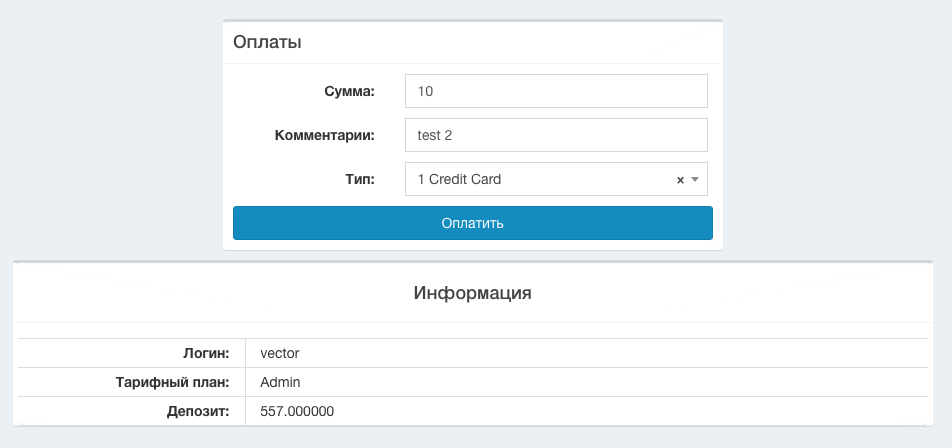Click the 'test 2' comment text
The image size is (952, 448).
(436, 135)
